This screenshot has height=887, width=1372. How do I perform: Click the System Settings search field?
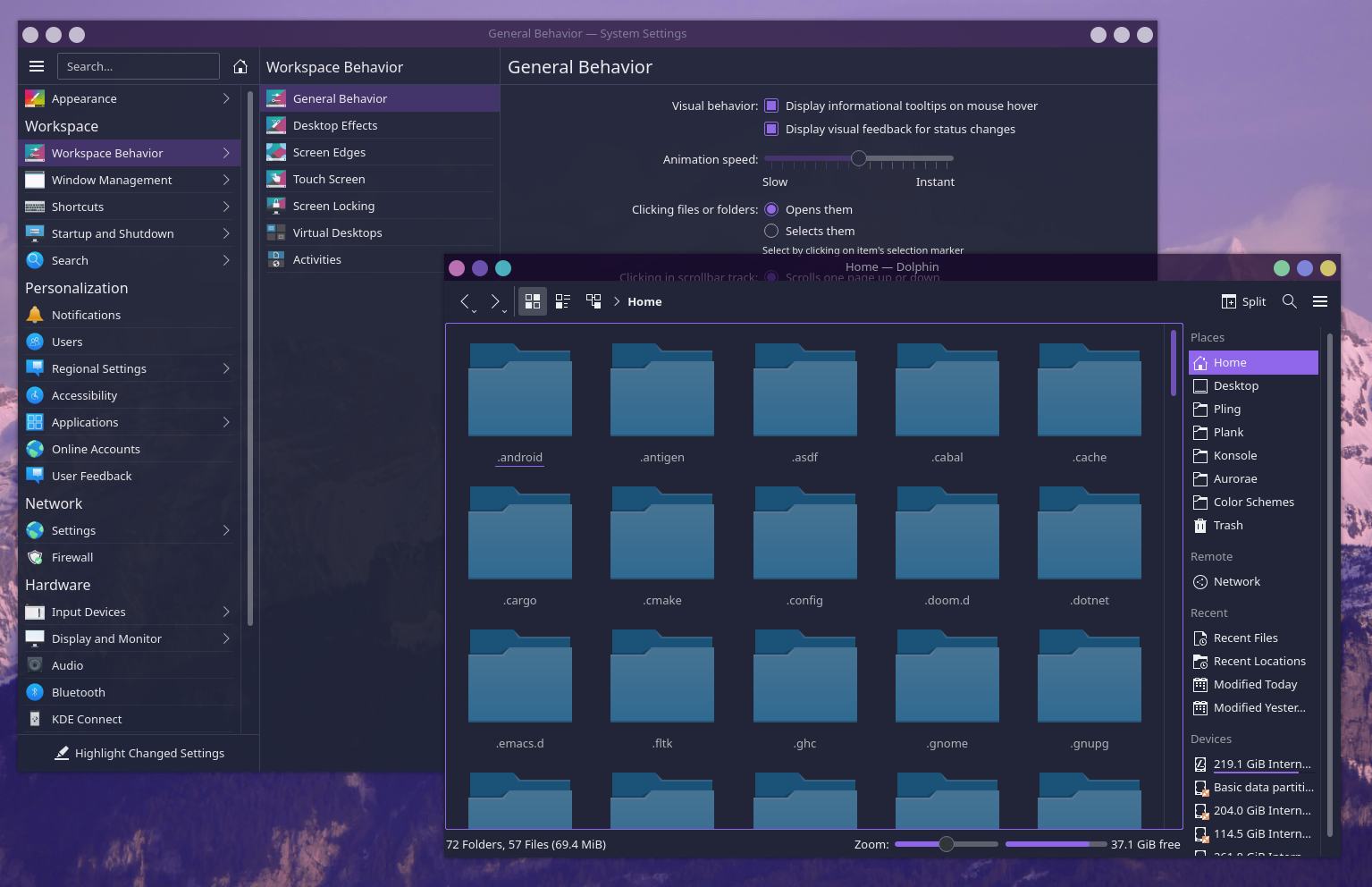[139, 66]
